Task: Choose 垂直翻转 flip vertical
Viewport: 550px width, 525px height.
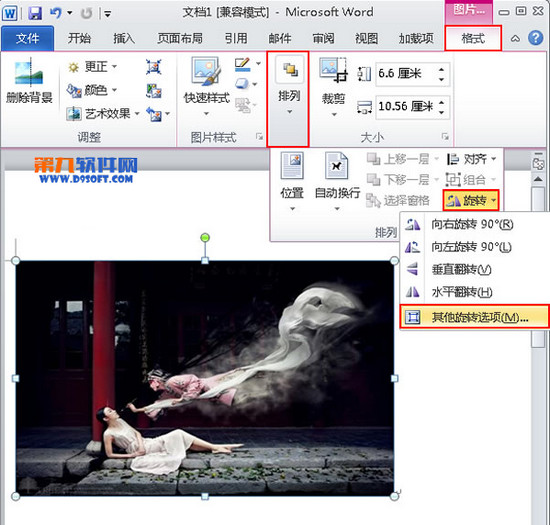Action: 474,269
